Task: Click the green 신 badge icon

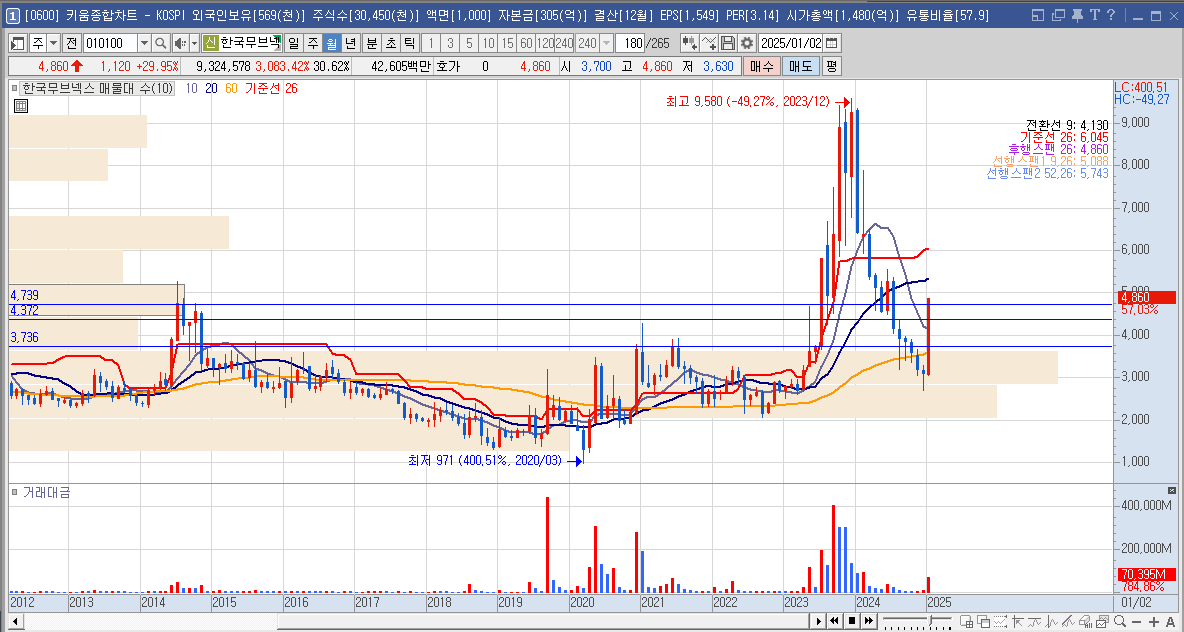Action: [x=211, y=43]
